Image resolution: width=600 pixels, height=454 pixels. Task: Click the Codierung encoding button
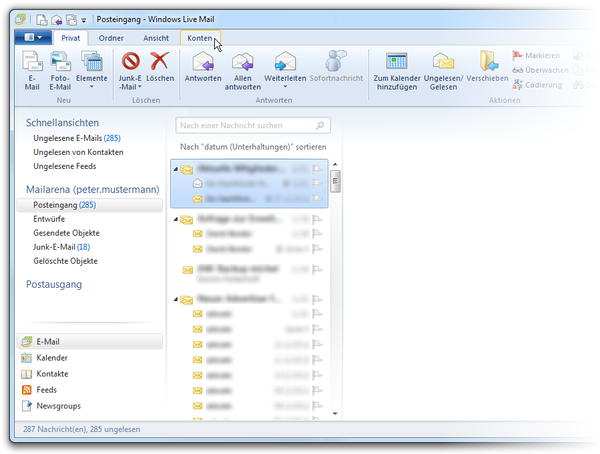point(537,85)
